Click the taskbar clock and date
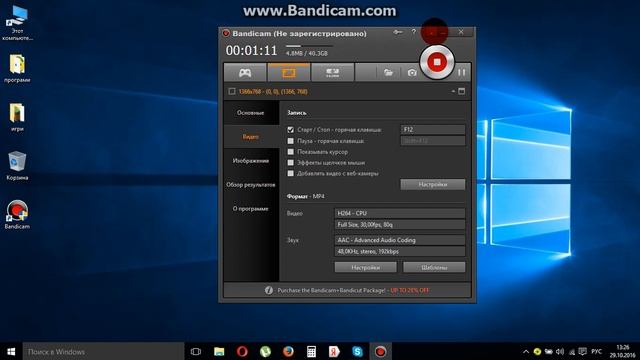The width and height of the screenshot is (640, 360). tap(623, 351)
